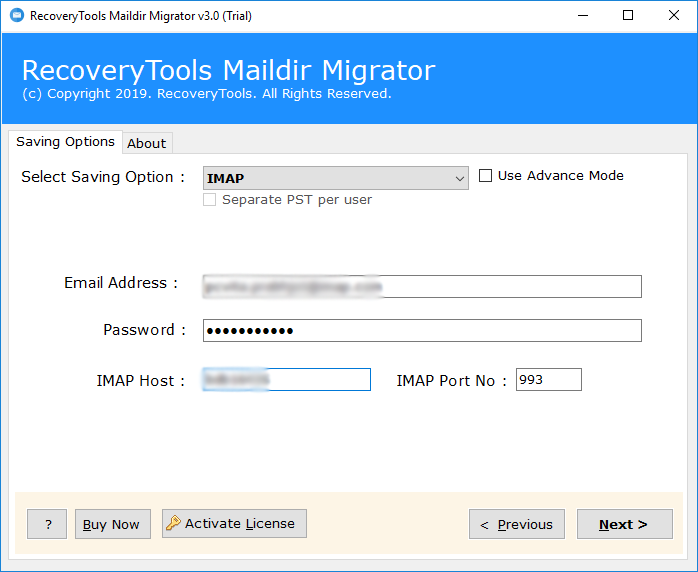Screen dimensions: 698x572
Task: Click the copyright 2019 RecoveryTools text
Action: [x=207, y=93]
